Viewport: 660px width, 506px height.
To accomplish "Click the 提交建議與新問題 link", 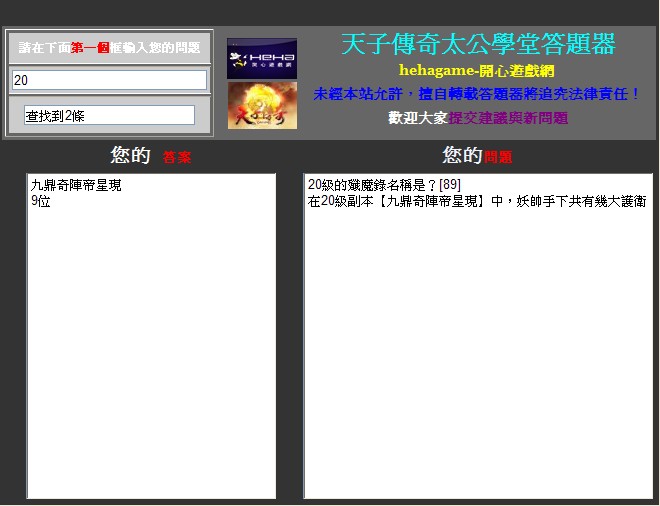I will coord(508,118).
